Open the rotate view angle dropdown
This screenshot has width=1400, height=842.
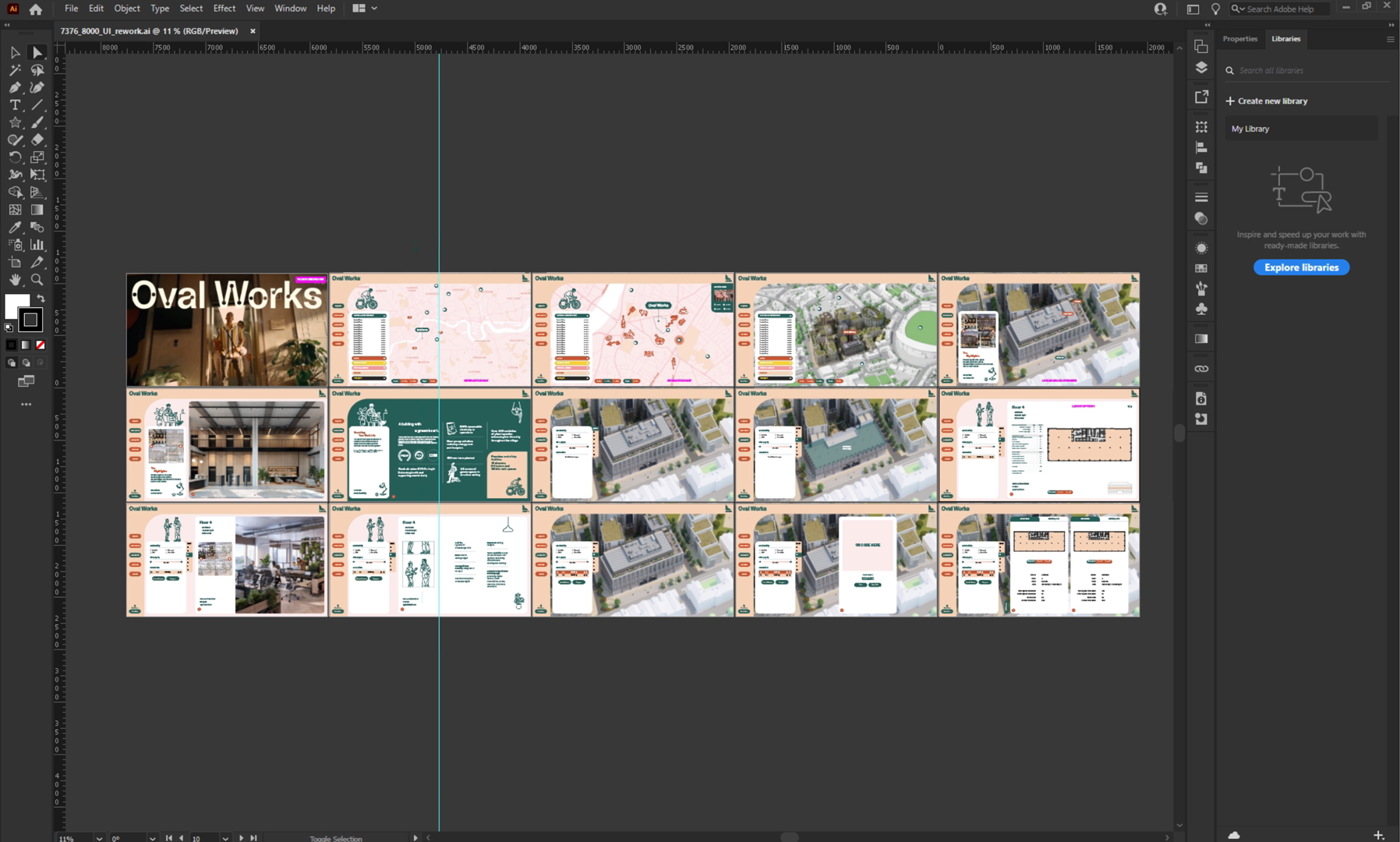click(x=153, y=838)
